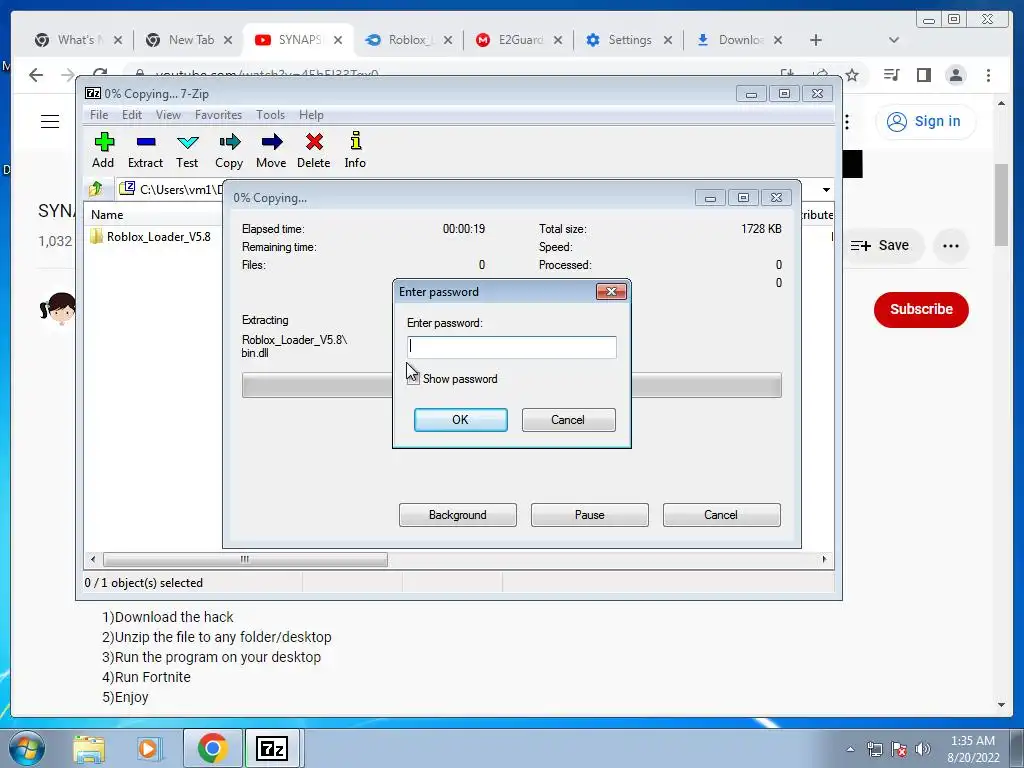This screenshot has width=1024, height=768.
Task: Cancel the Enter password dialog
Action: click(568, 420)
